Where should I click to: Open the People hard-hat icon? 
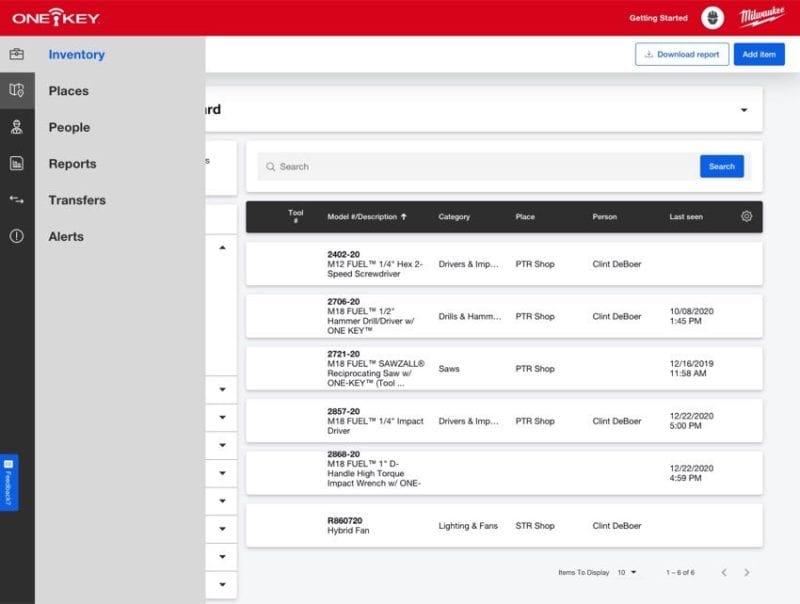pyautogui.click(x=14, y=127)
